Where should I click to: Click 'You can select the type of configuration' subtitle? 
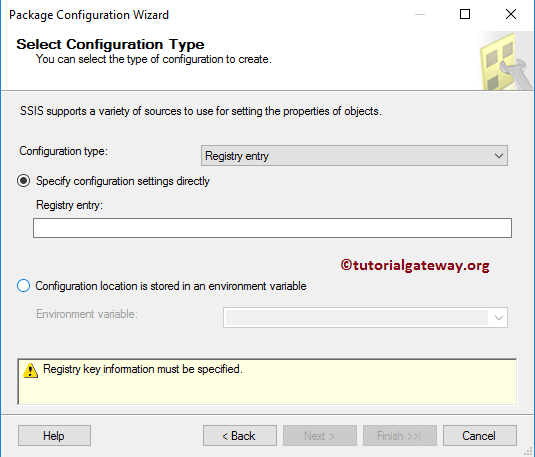click(154, 59)
